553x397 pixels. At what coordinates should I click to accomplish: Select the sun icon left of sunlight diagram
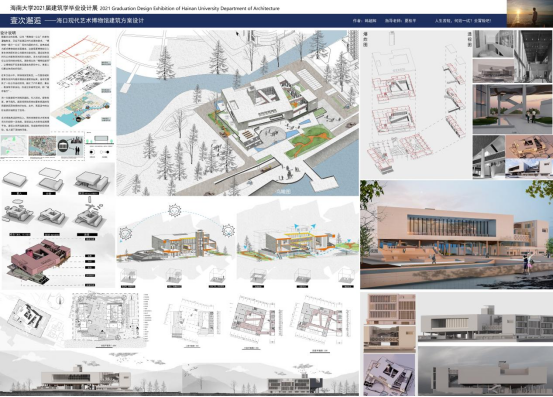click(126, 233)
